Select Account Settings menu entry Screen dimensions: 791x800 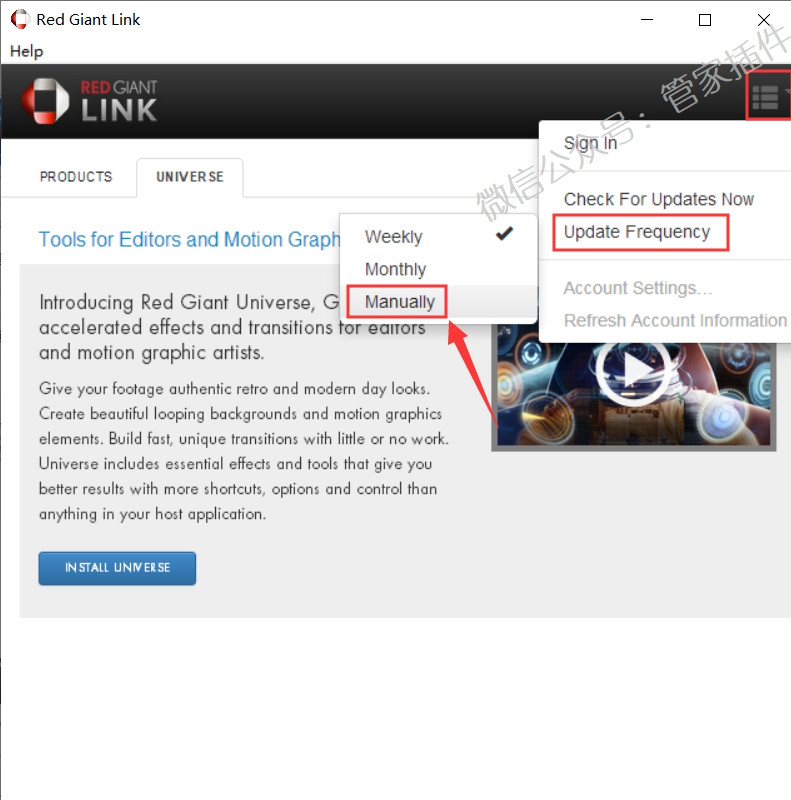click(x=637, y=288)
